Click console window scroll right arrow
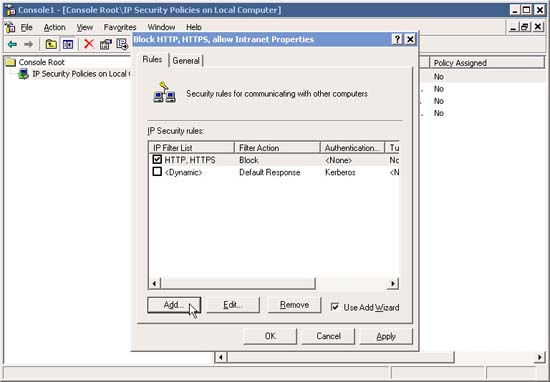Screen dimensions: 550x382 coord(539,357)
